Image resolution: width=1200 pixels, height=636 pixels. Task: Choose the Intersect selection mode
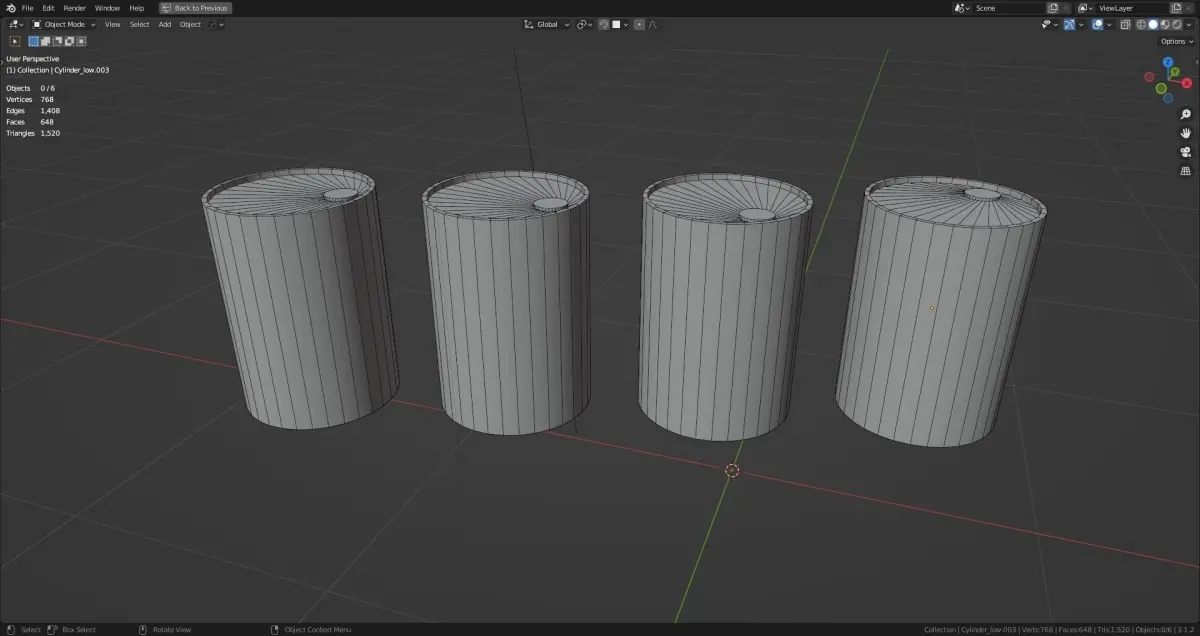[x=81, y=41]
